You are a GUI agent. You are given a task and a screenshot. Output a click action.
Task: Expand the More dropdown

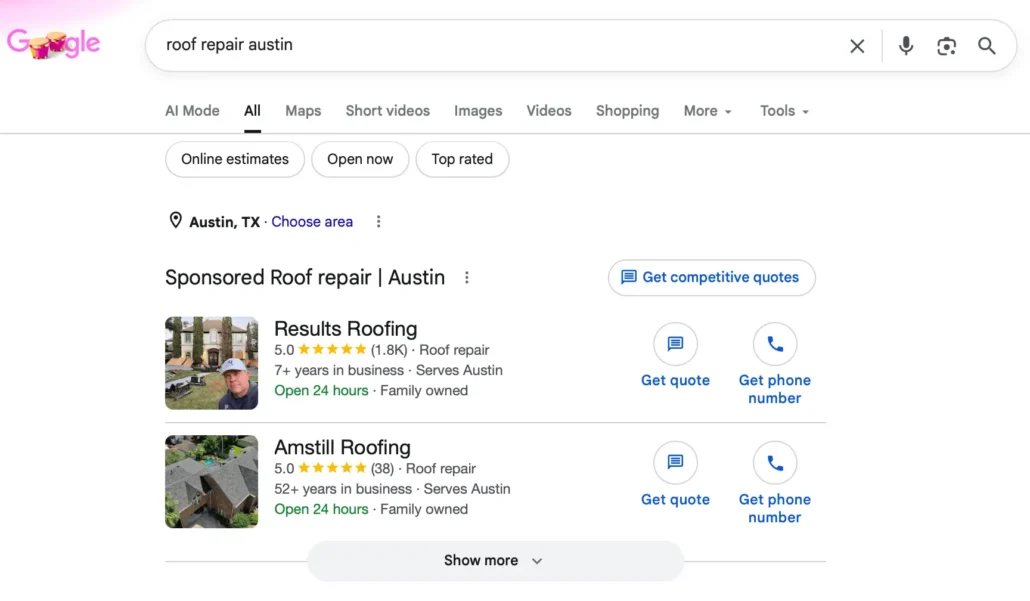707,111
